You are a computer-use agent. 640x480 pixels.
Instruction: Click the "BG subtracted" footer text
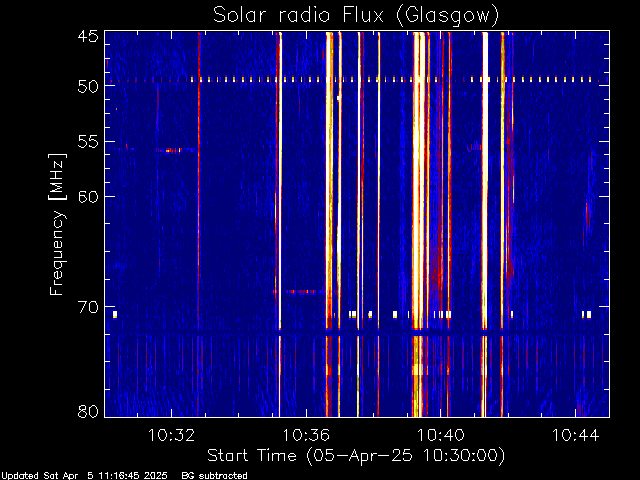point(215,476)
